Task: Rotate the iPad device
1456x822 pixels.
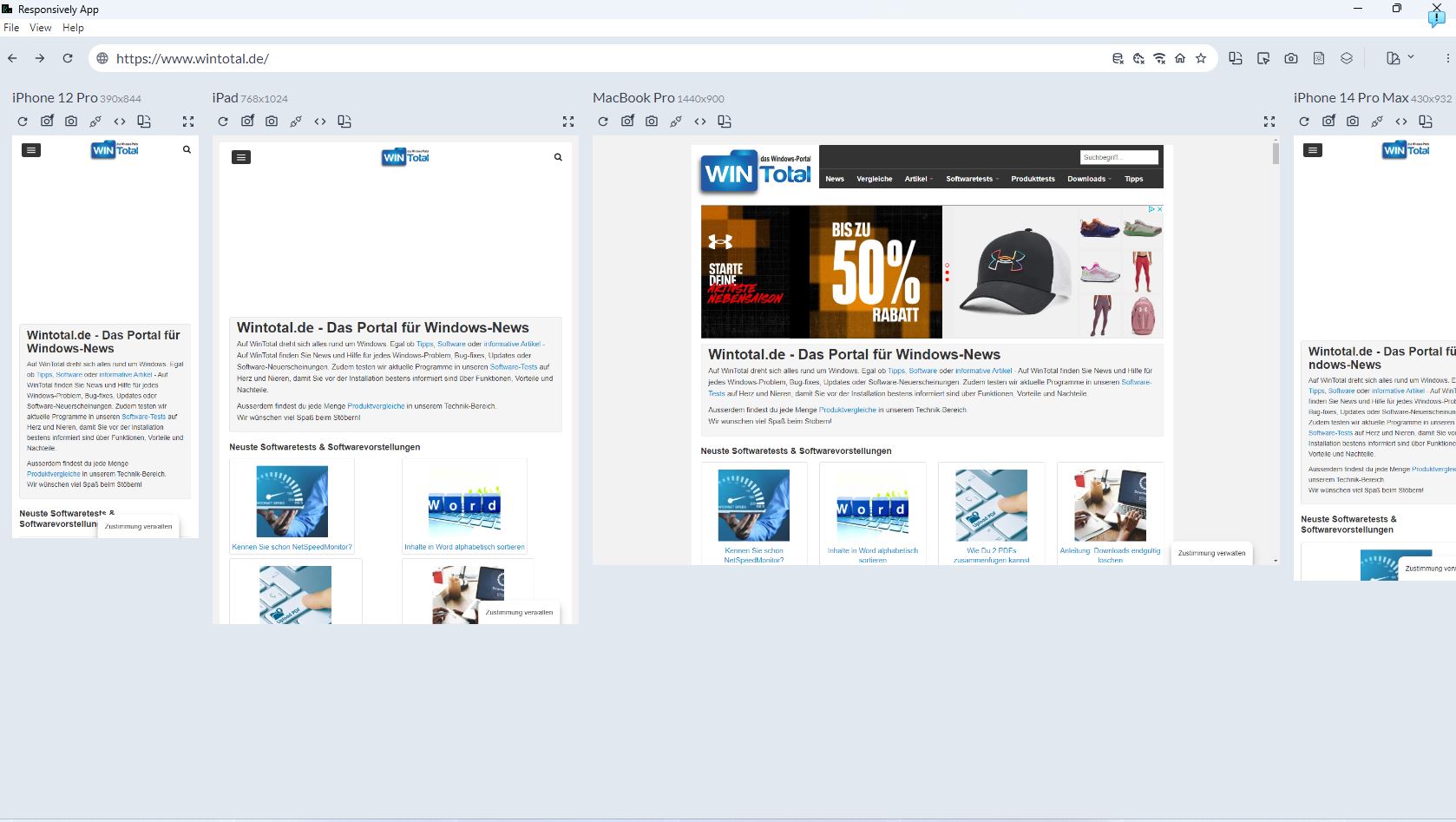Action: 344,122
